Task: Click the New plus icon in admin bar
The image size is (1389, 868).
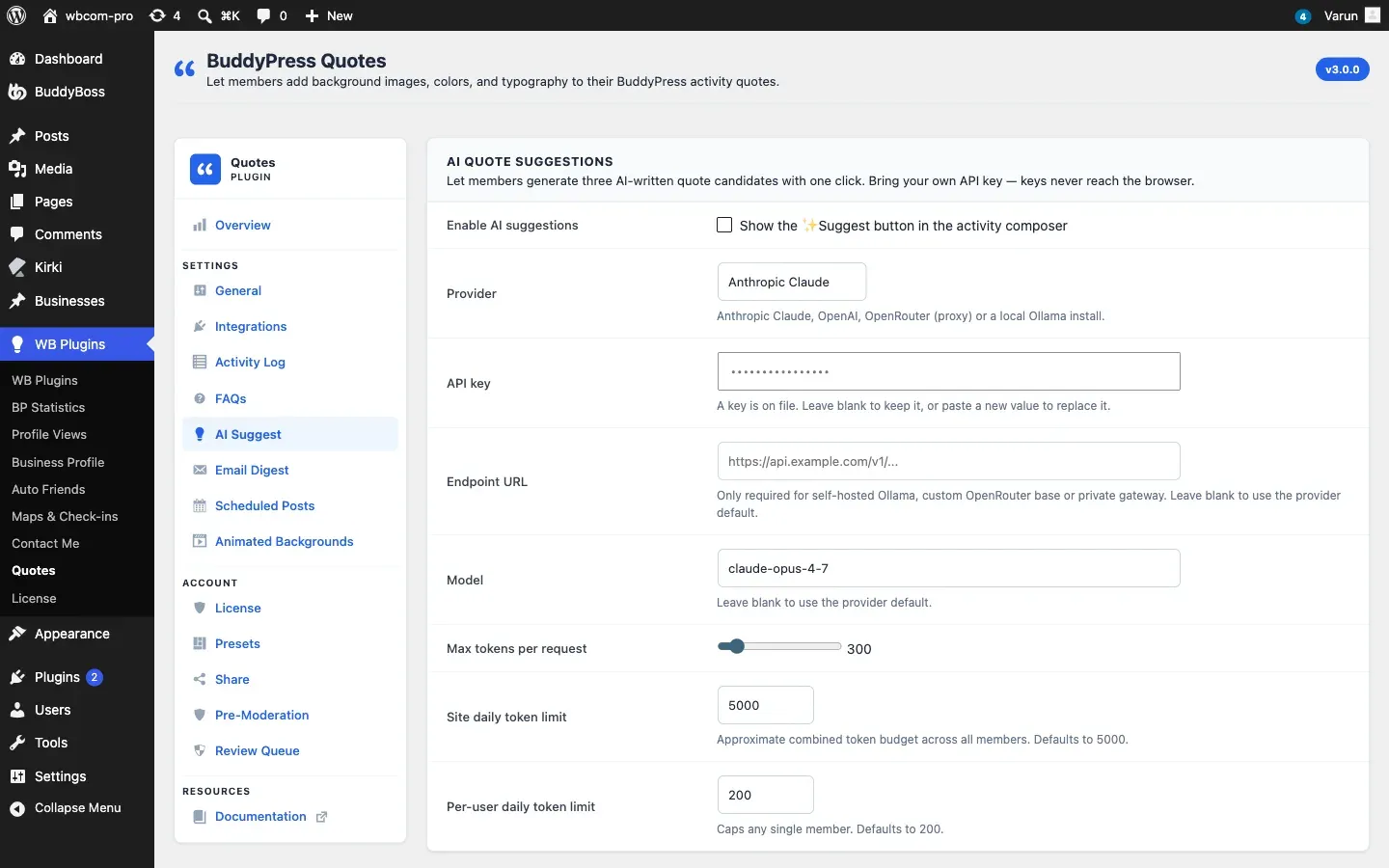Action: [x=312, y=15]
